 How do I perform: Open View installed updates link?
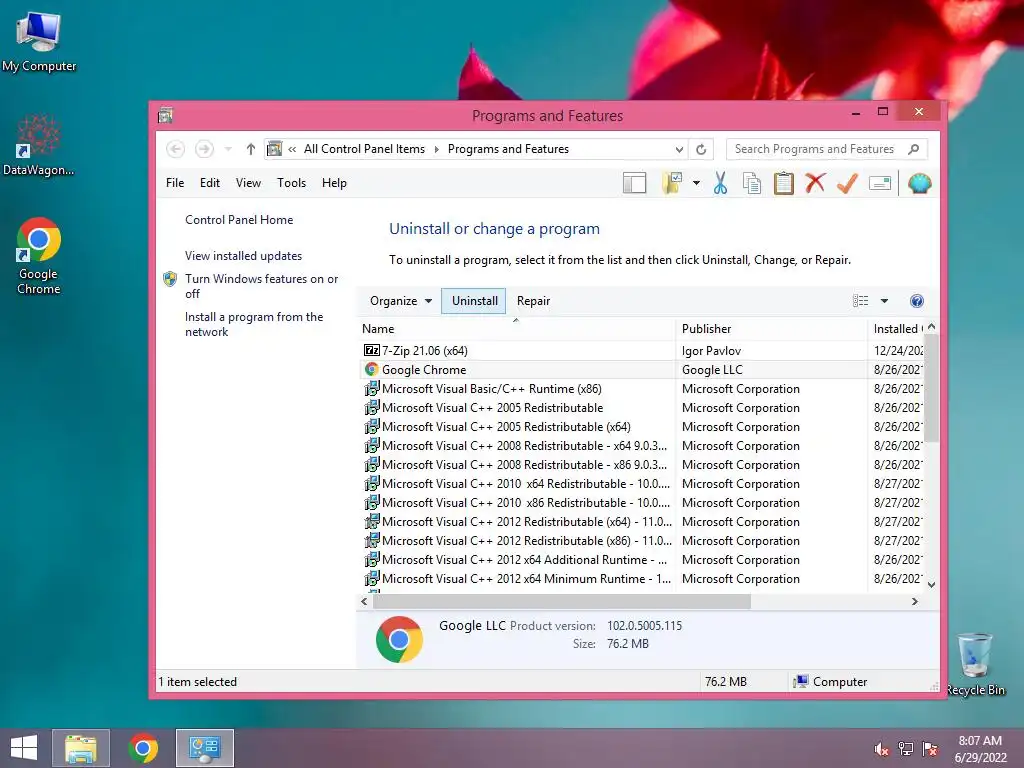pos(244,256)
